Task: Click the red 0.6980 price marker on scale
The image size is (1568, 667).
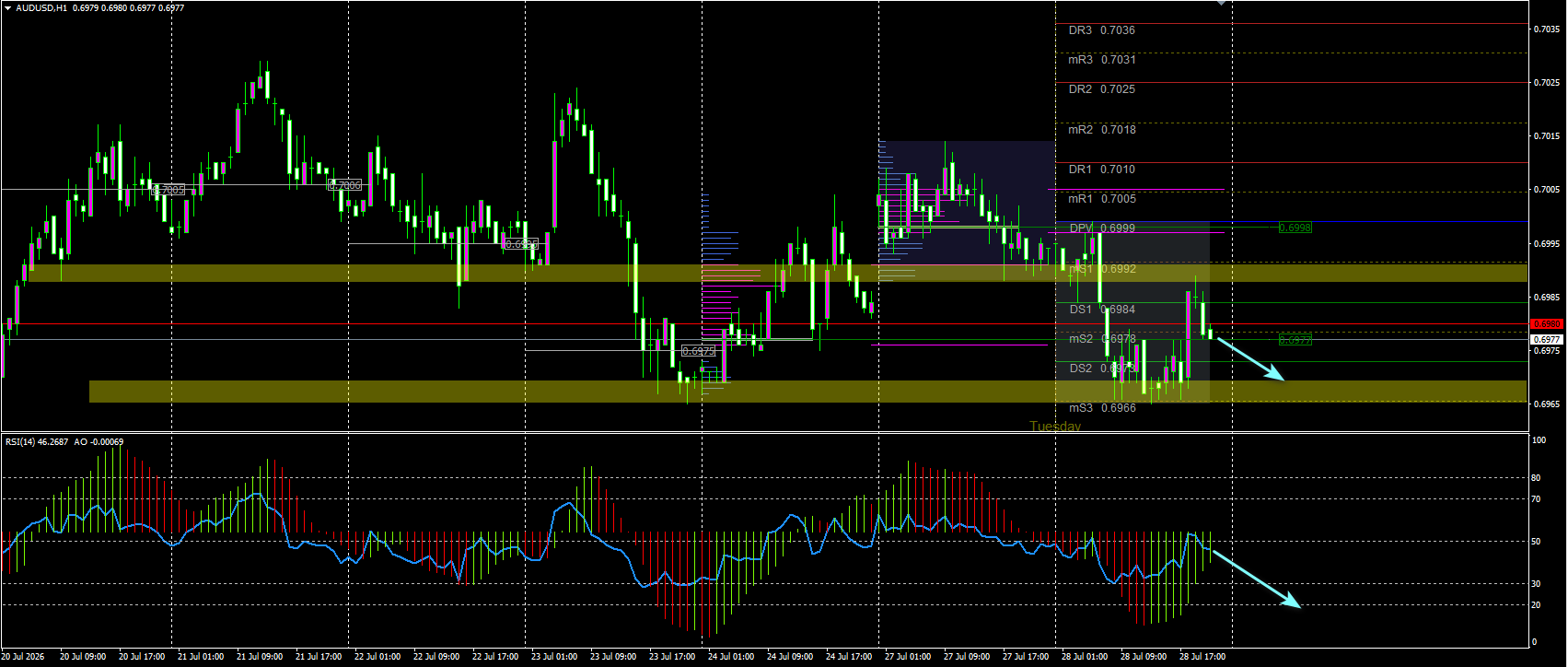Action: [1547, 324]
